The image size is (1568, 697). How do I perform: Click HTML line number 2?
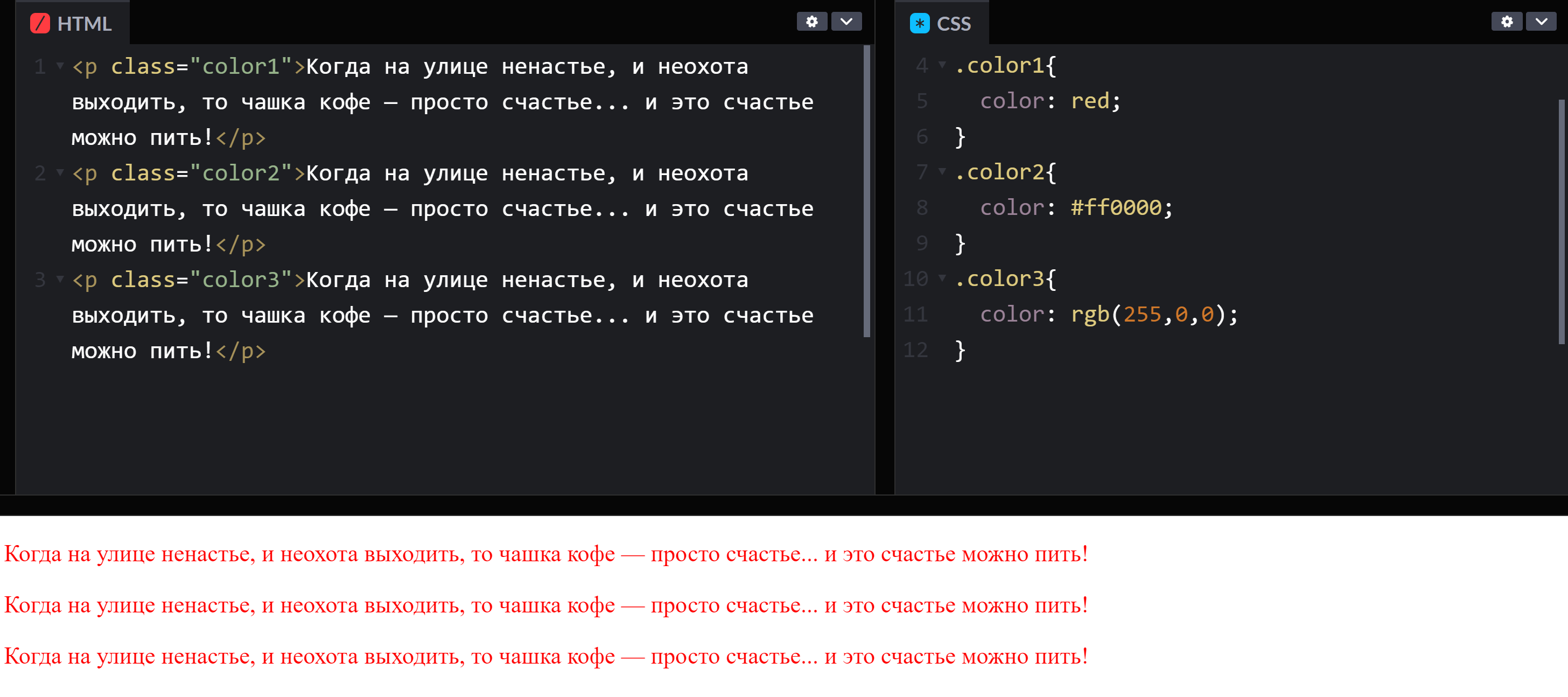[40, 173]
